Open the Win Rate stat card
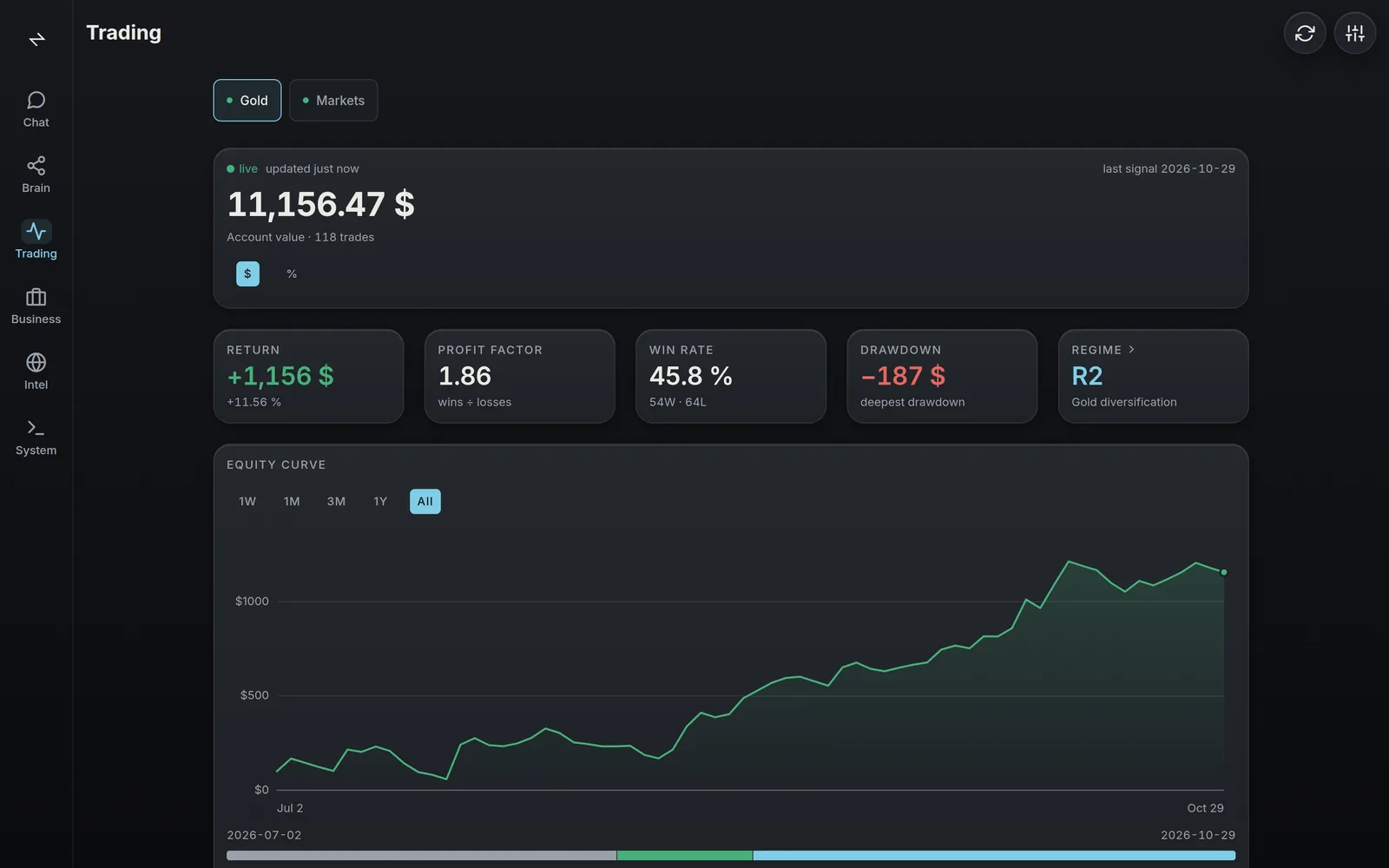This screenshot has width=1389, height=868. tap(731, 376)
